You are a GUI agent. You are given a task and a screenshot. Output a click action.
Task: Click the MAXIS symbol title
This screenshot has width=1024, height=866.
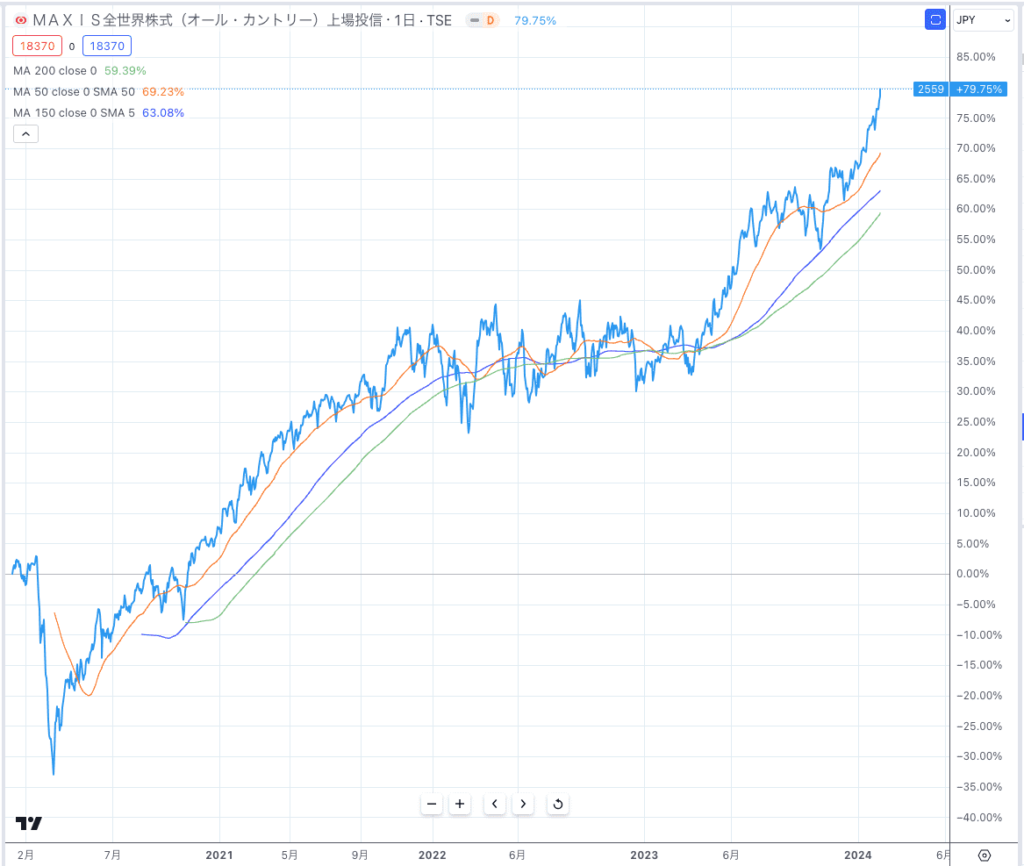[242, 20]
